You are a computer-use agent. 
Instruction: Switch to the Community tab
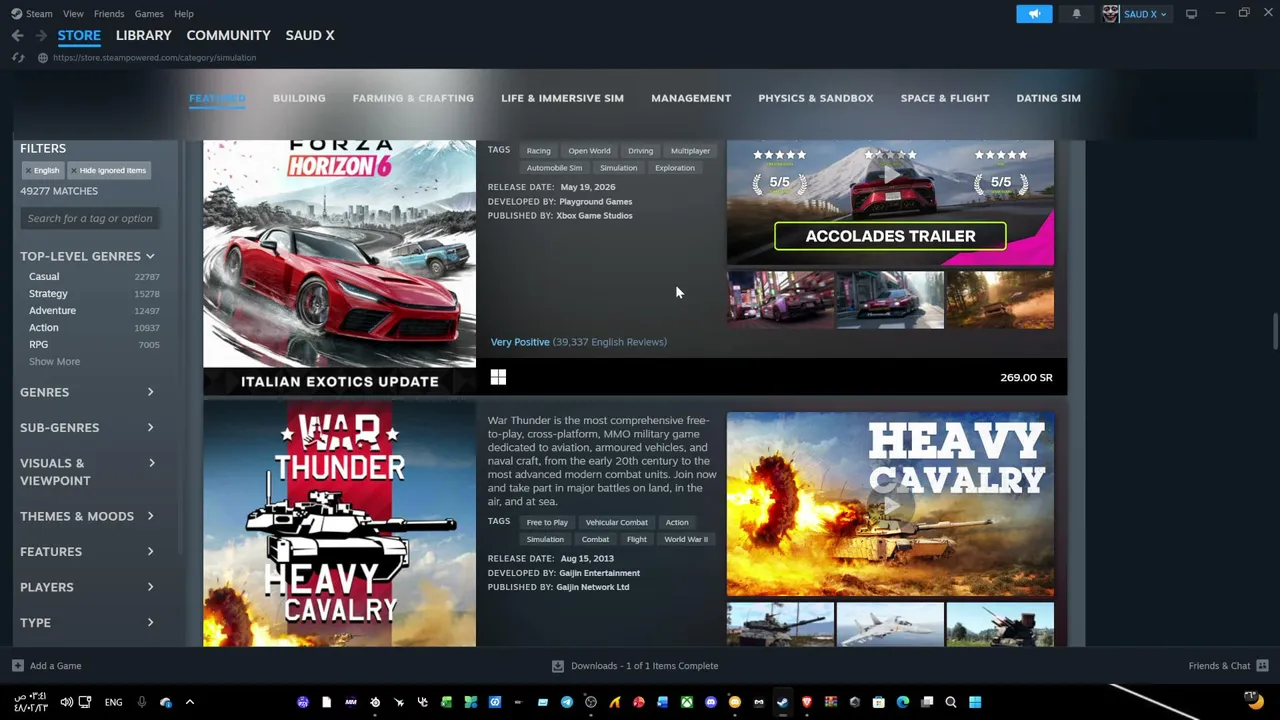[x=228, y=35]
